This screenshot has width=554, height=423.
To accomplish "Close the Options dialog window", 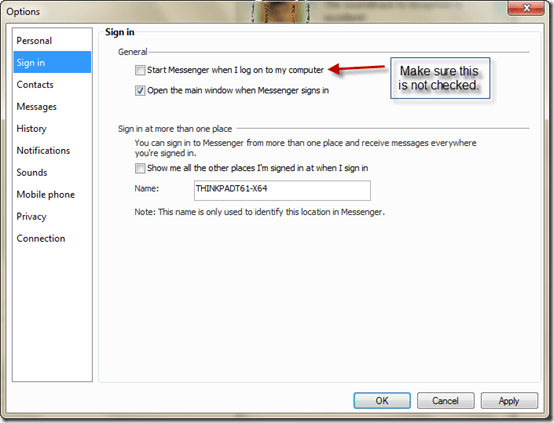I will (526, 8).
